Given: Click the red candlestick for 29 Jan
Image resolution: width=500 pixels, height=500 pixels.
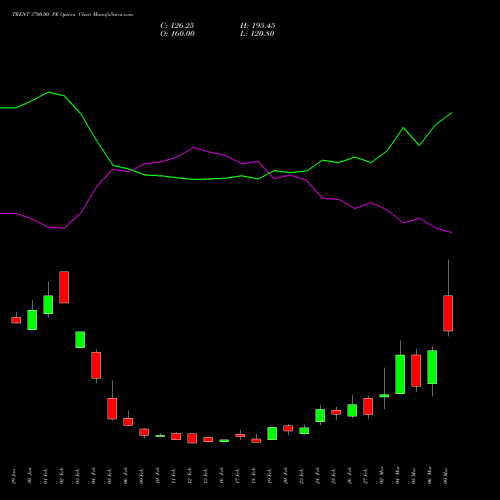Looking at the screenshot, I should coord(16,320).
